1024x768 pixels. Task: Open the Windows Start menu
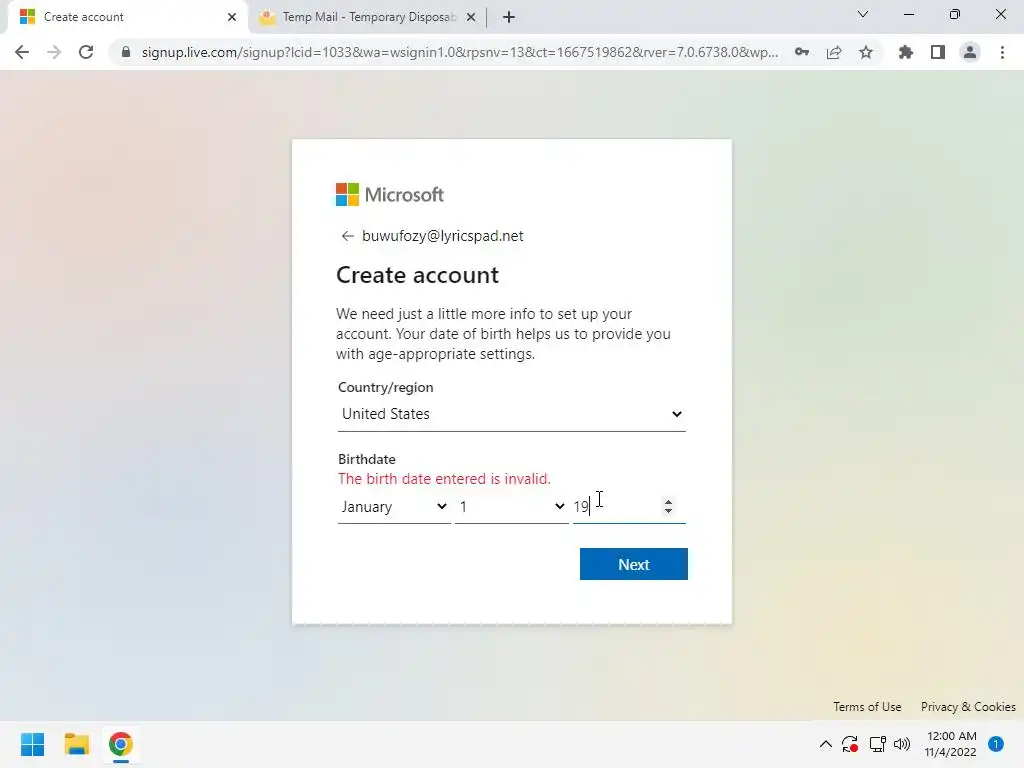(x=32, y=744)
